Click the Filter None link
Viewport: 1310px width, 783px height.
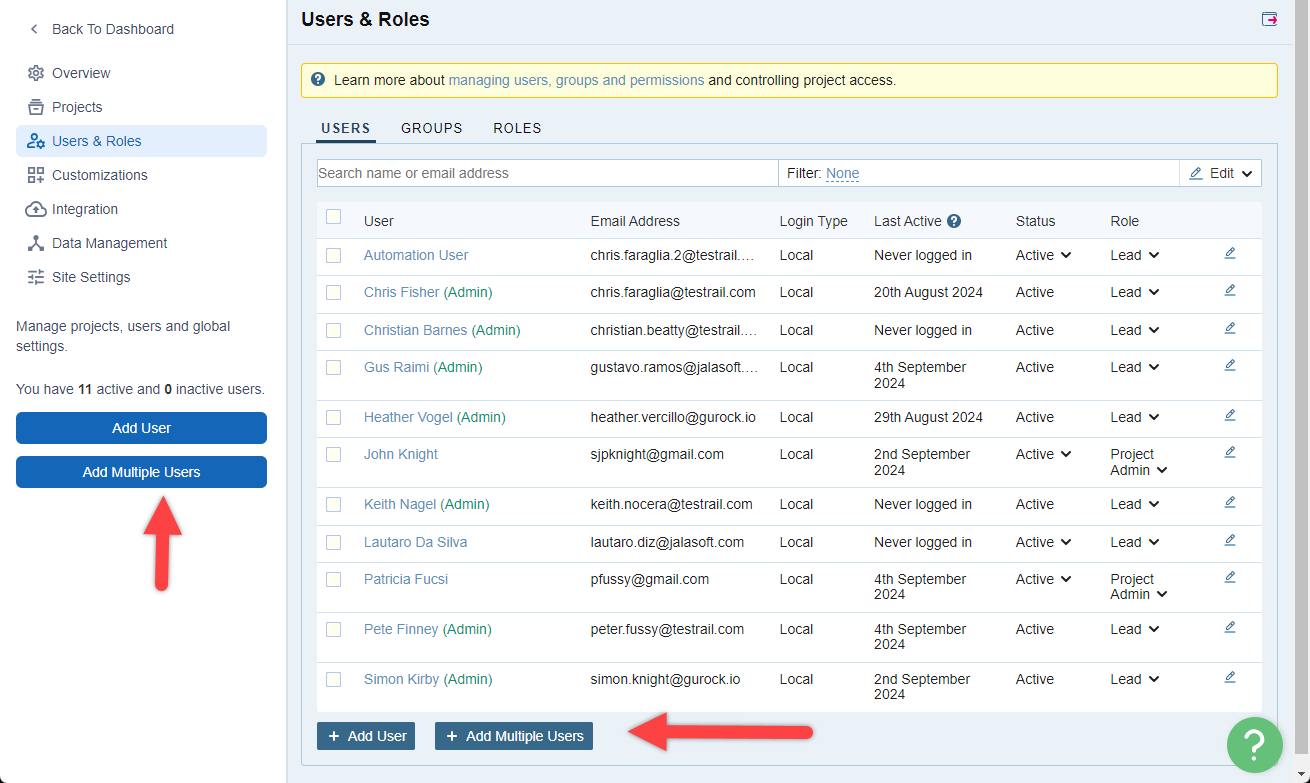coord(842,174)
